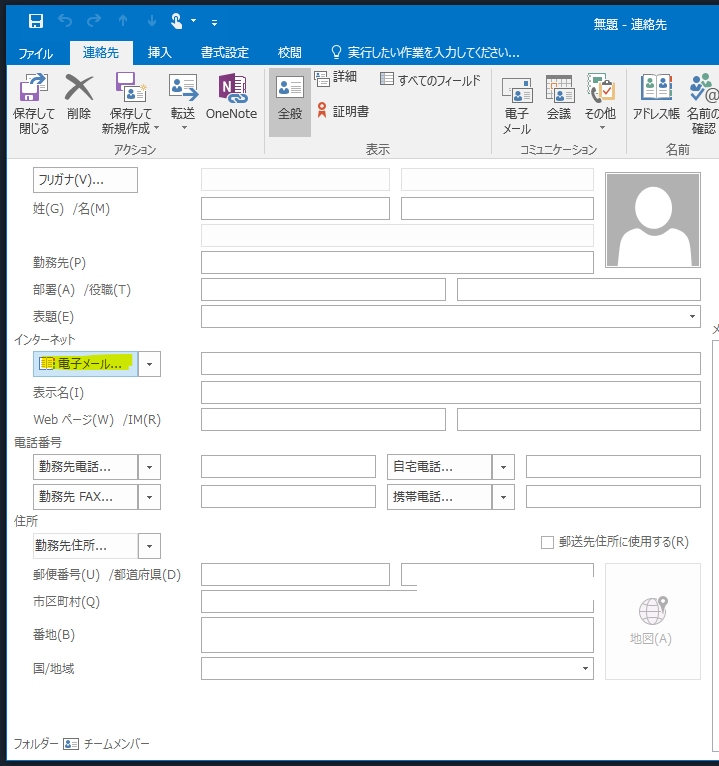
Task: Click the 携帯電話... button
Action: pos(439,497)
